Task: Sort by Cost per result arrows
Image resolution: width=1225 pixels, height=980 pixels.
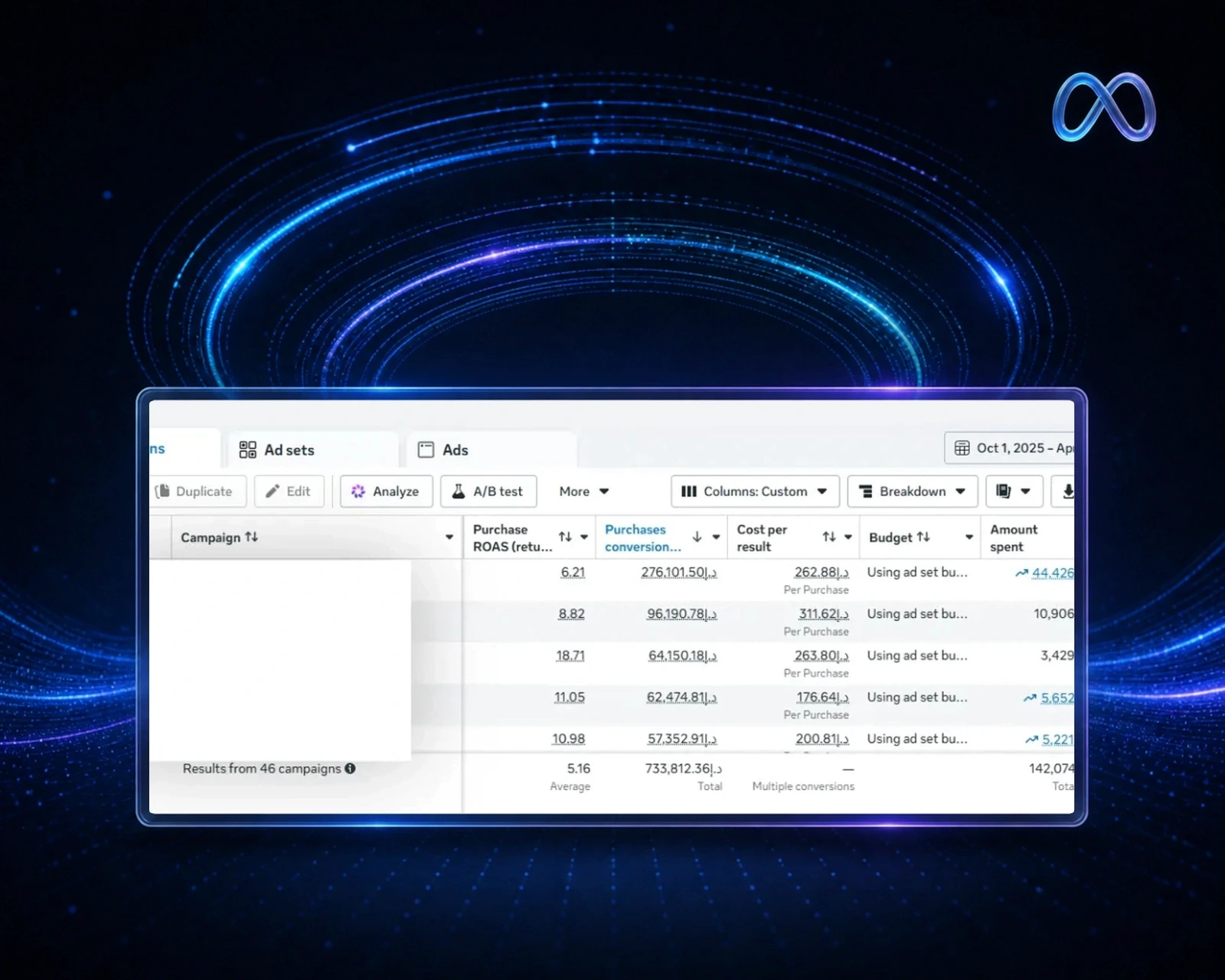Action: pos(829,537)
